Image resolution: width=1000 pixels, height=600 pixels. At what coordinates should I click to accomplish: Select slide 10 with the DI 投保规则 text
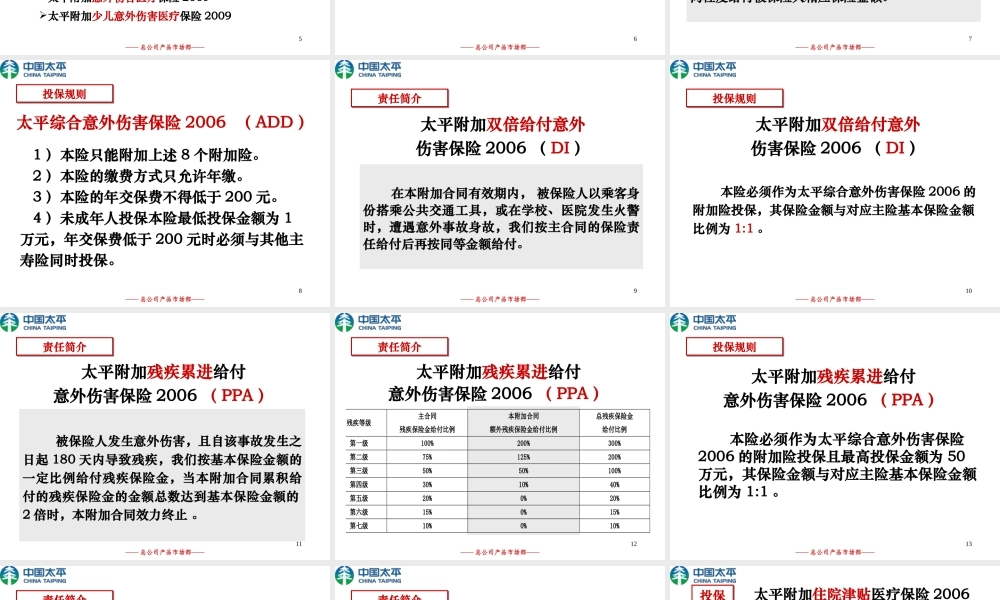point(835,182)
